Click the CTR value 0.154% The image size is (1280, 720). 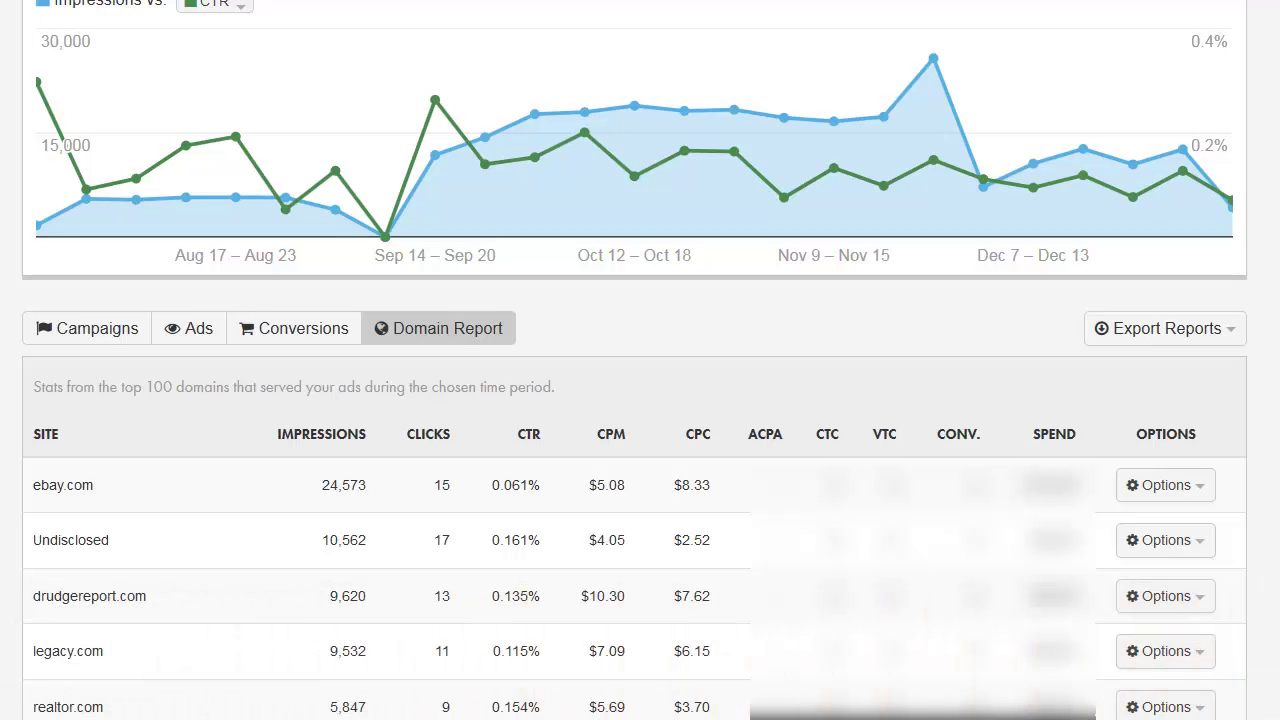[516, 707]
